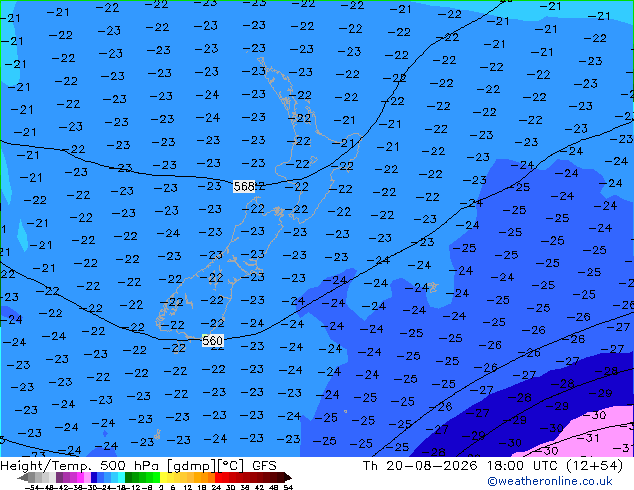Pick the cyan legend swatch
Viewport: 634px width, 490px height.
pos(121,477)
